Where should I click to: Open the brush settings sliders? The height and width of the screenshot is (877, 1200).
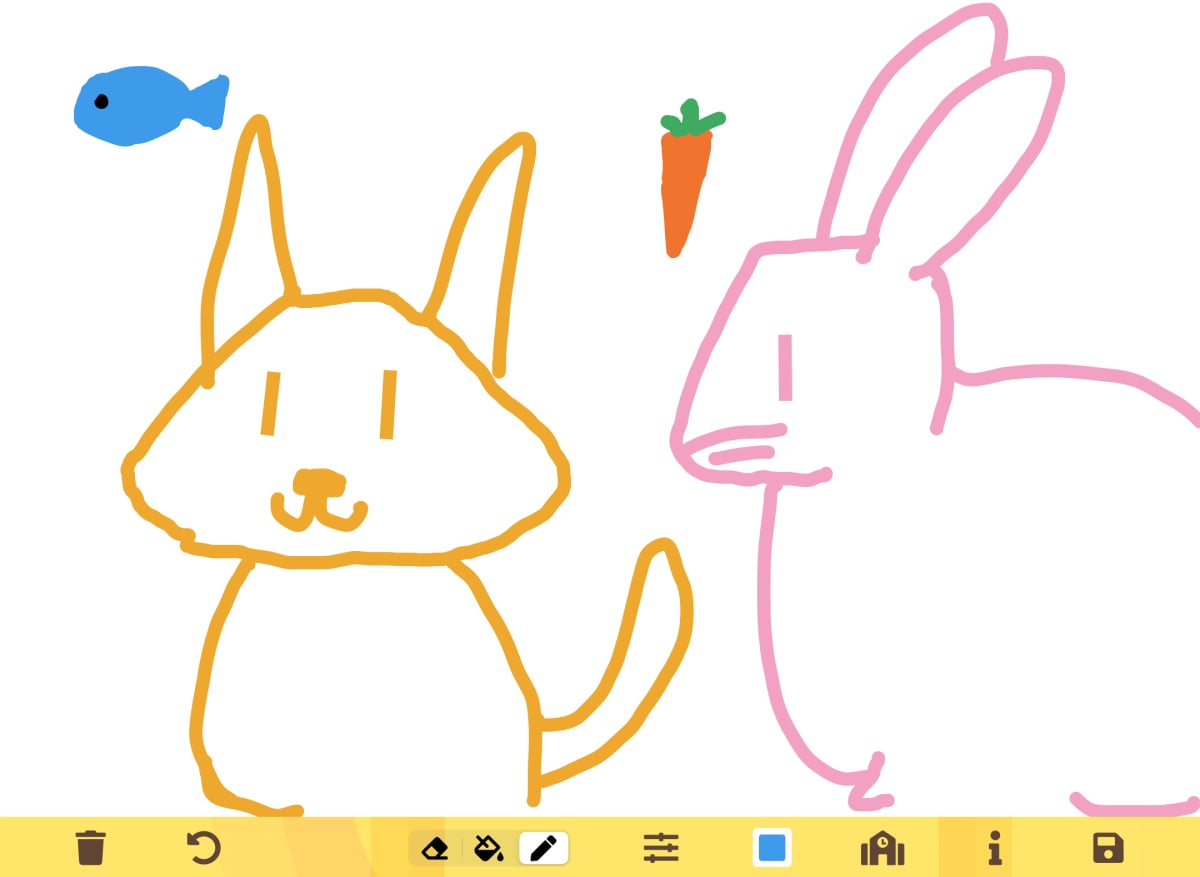click(663, 848)
